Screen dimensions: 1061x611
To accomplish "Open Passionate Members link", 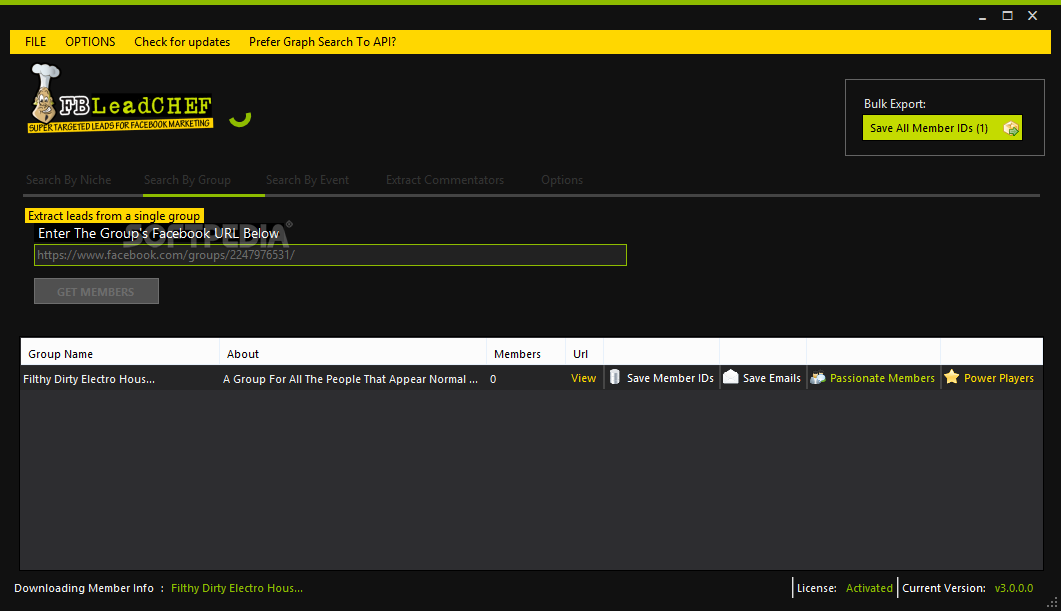I will pos(882,378).
